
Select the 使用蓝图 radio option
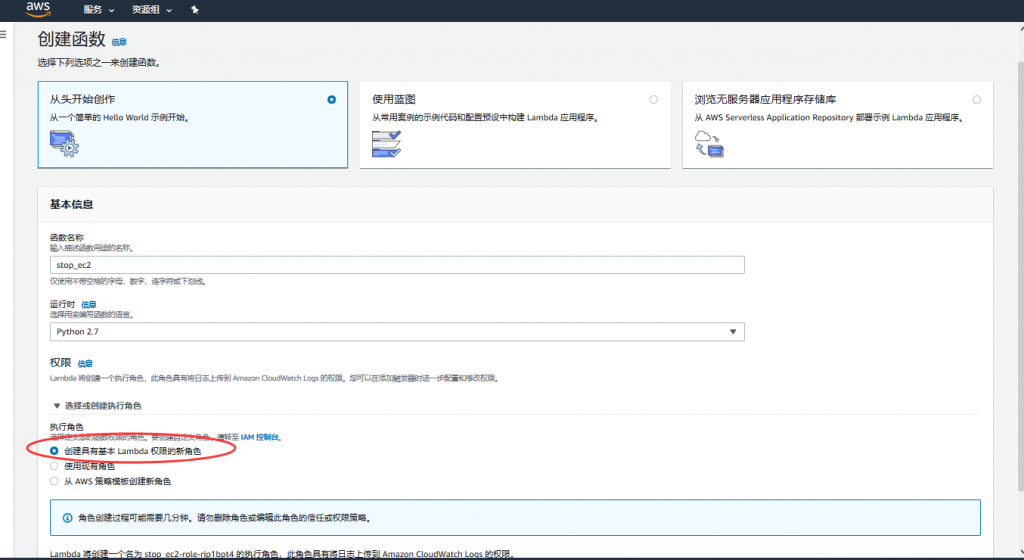(x=653, y=100)
